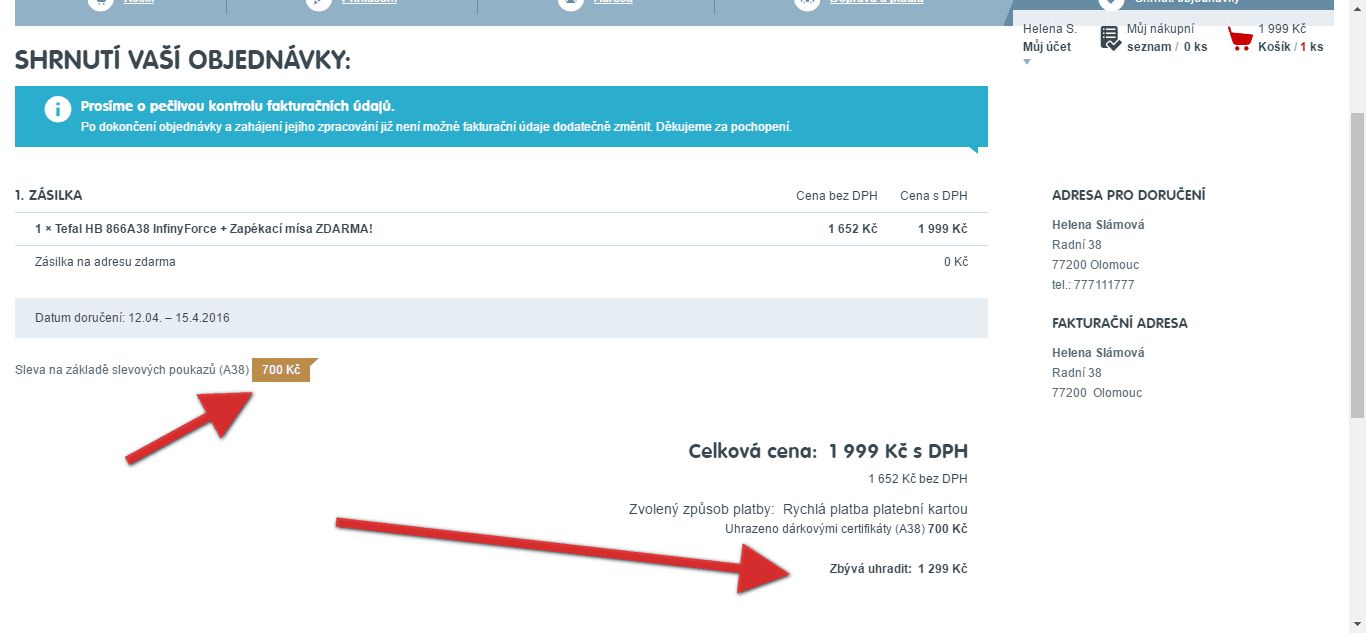This screenshot has height=633, width=1366.
Task: Click the vertical scrollbar thumb
Action: [x=1357, y=265]
